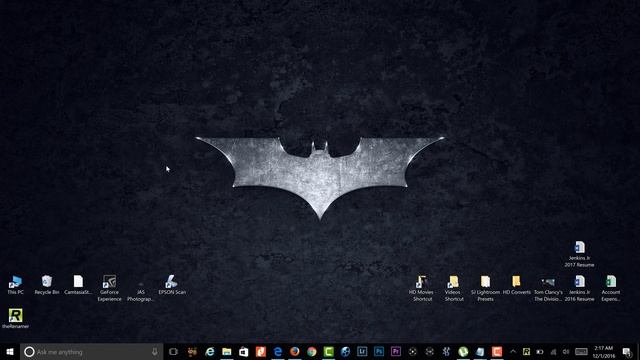
Task: Open Task View from the taskbar
Action: pos(173,351)
